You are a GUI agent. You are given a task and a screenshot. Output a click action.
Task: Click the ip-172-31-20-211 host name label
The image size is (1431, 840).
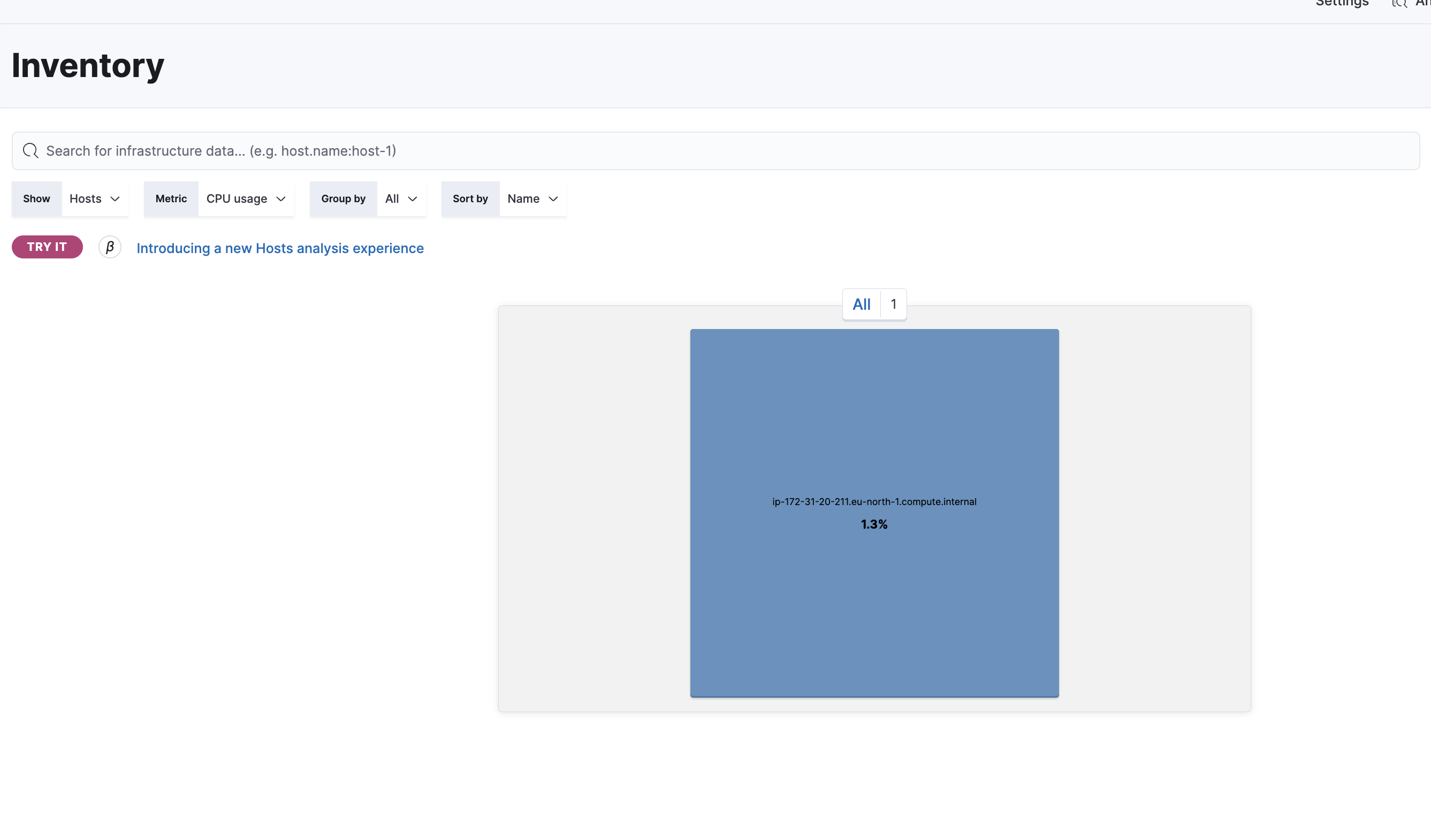874,502
